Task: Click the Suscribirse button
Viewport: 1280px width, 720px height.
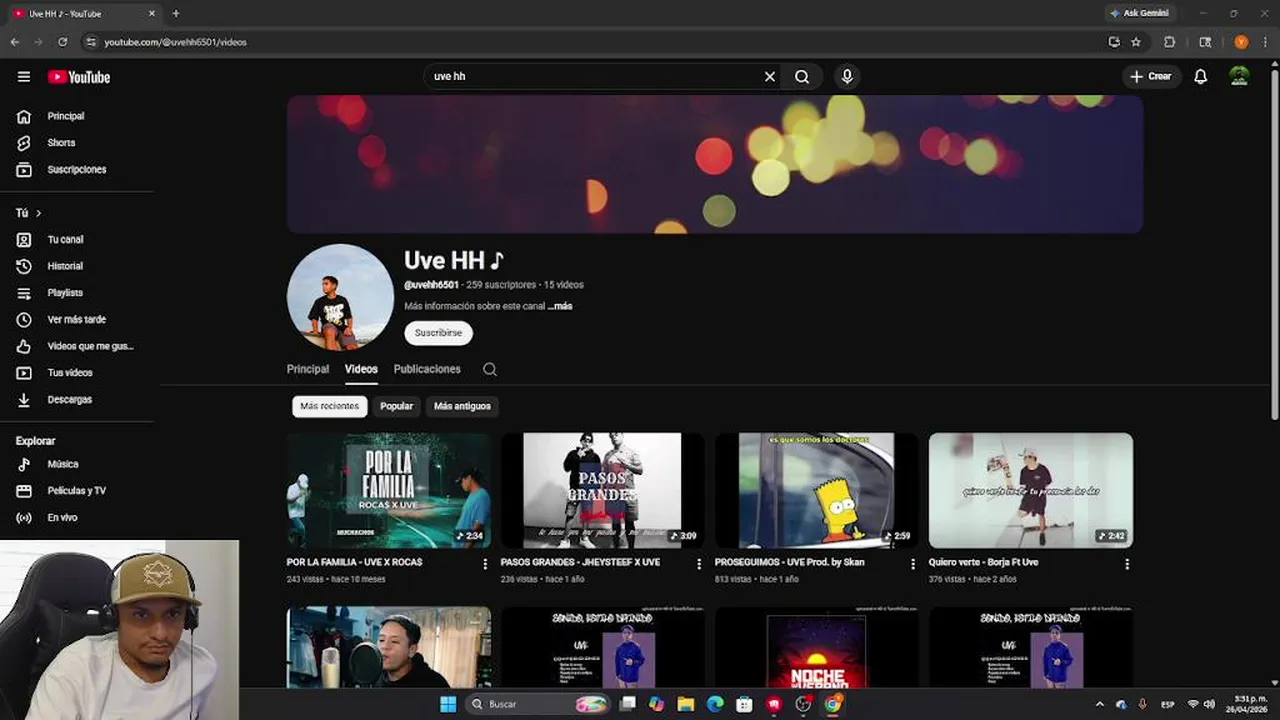Action: point(438,333)
